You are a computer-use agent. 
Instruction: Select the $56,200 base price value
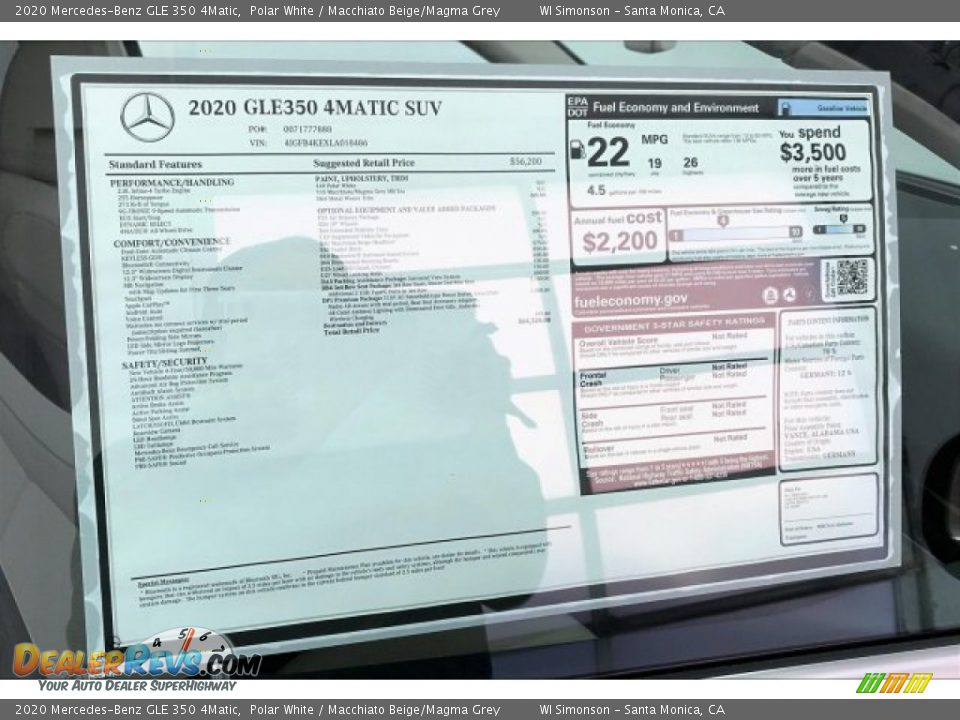525,162
